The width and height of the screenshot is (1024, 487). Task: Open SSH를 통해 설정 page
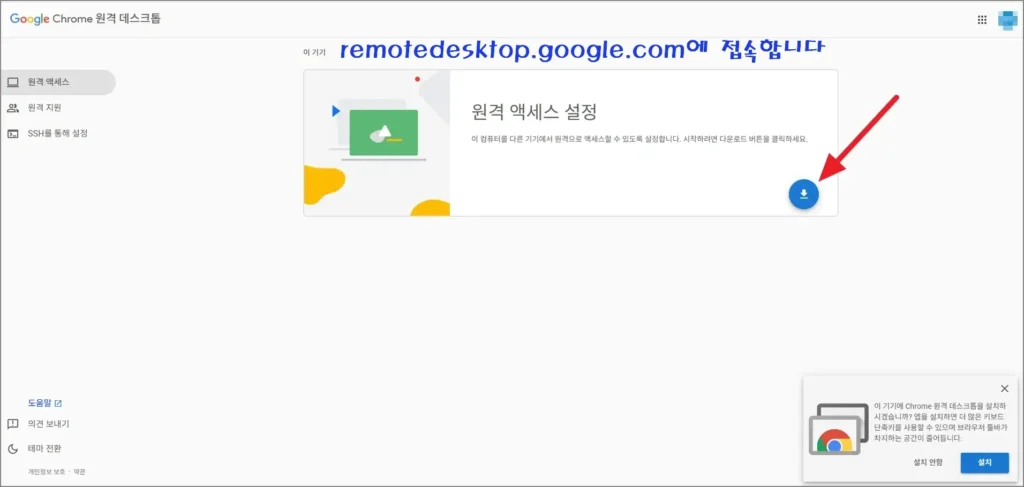[57, 133]
